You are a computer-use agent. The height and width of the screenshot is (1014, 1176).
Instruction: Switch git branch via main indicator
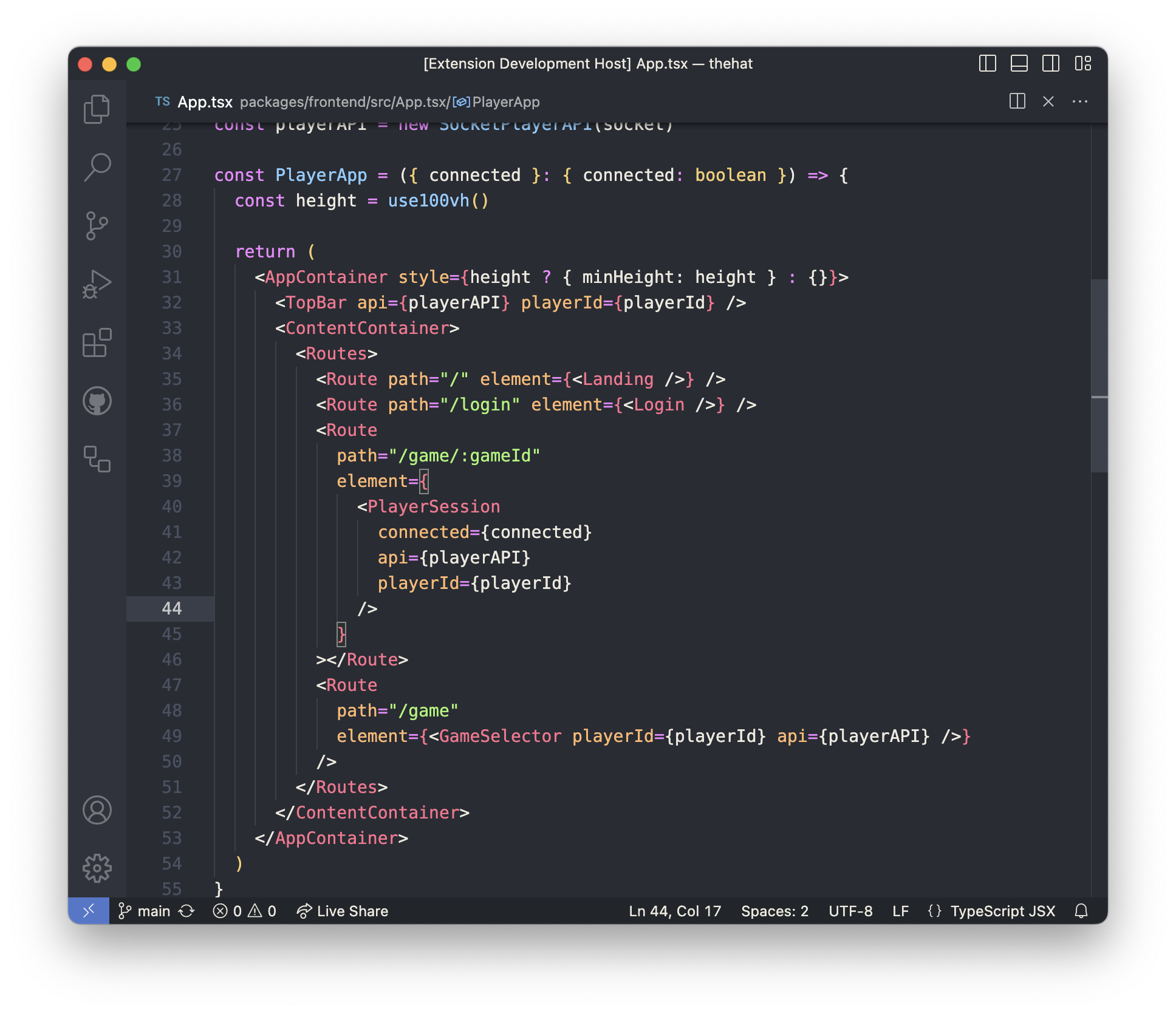(145, 911)
